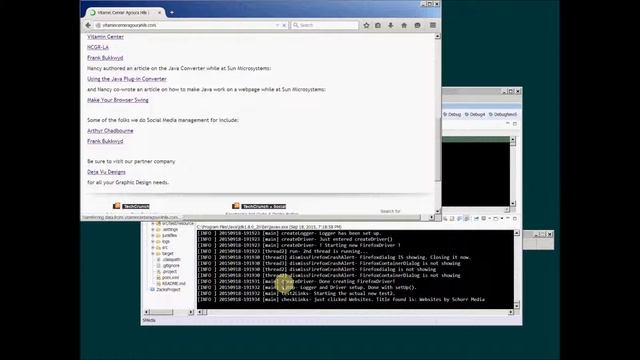Open the downloads arrow icon
The width and height of the screenshot is (640, 360).
pos(391,25)
